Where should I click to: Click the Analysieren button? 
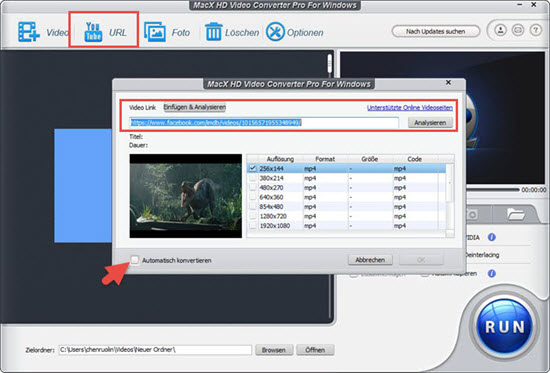430,123
